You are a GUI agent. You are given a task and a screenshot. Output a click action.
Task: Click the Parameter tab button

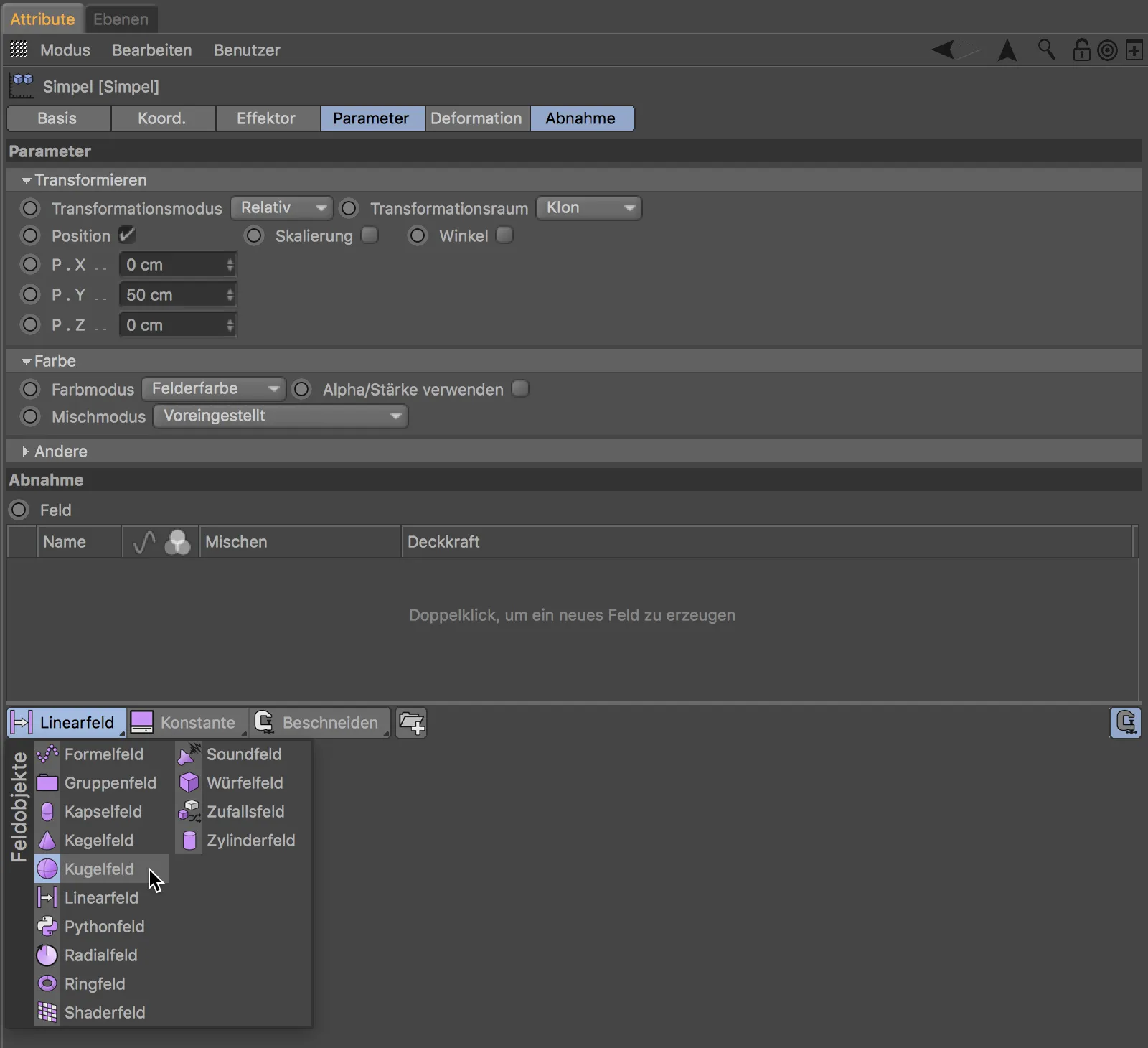coord(372,118)
